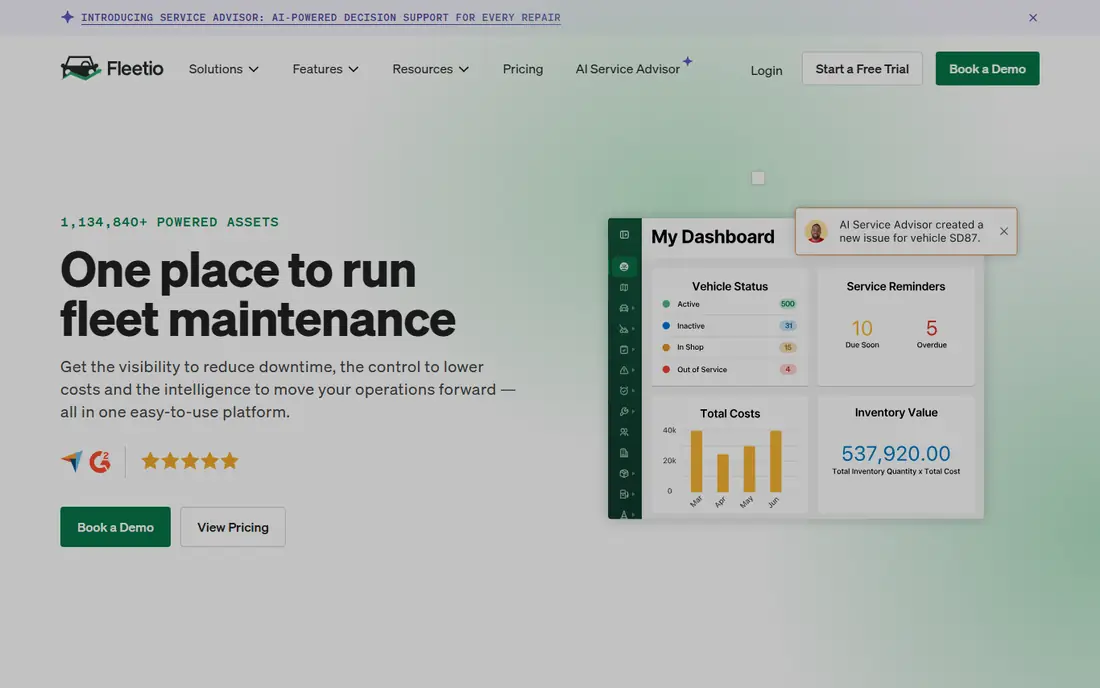The image size is (1100, 688).
Task: Expand the arrow beside the warning triangle
Action: 633,370
